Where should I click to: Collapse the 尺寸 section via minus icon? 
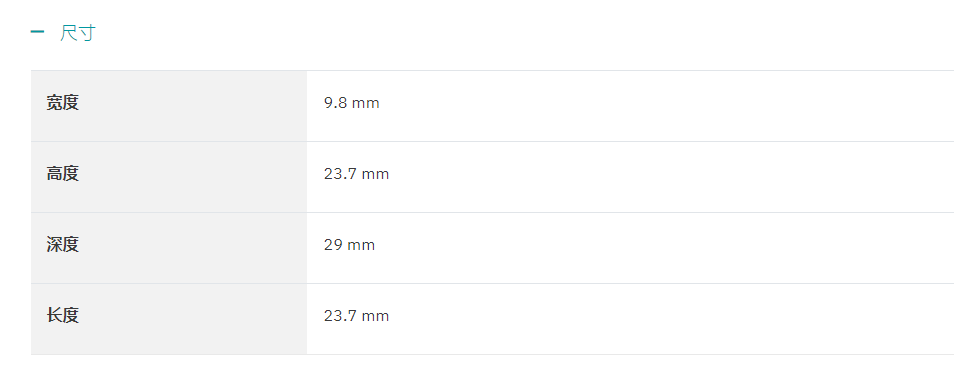[37, 31]
